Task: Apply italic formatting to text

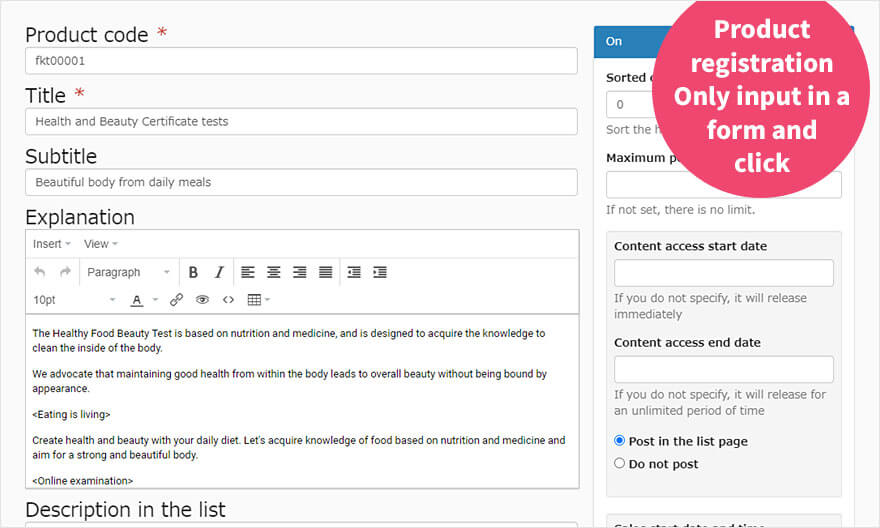Action: 219,272
